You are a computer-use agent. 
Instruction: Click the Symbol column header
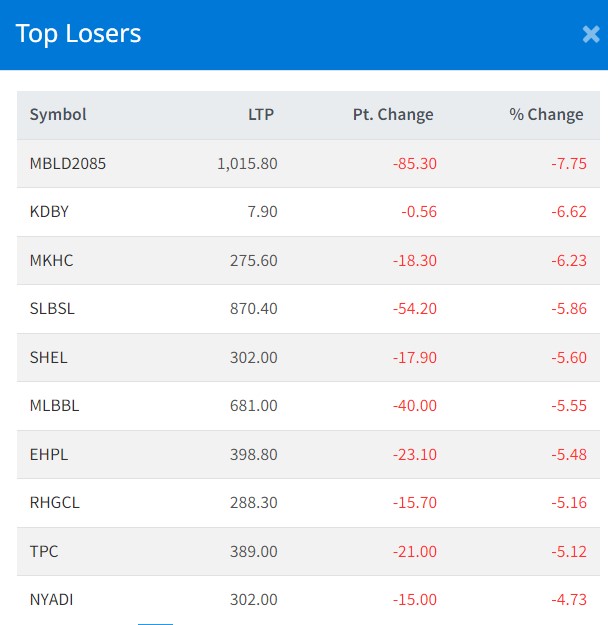coord(58,114)
